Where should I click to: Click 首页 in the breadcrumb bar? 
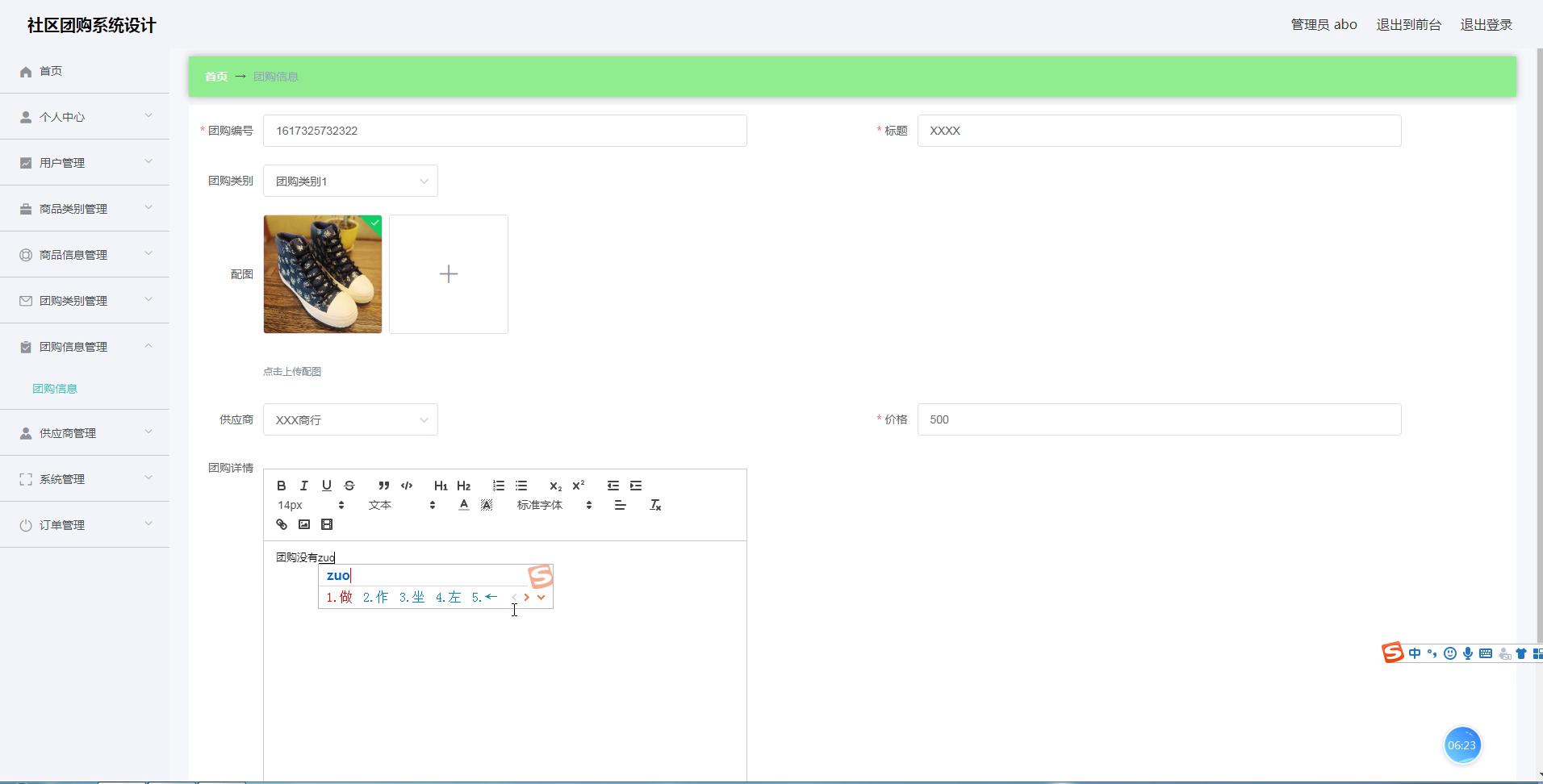pyautogui.click(x=215, y=77)
